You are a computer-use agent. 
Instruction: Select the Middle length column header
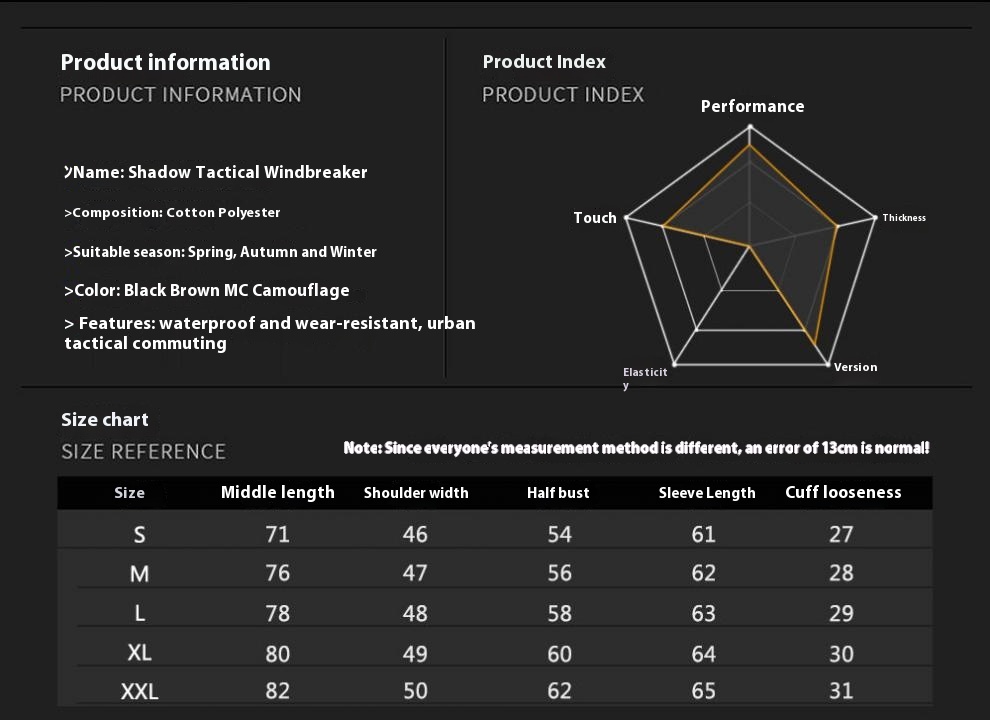(277, 492)
